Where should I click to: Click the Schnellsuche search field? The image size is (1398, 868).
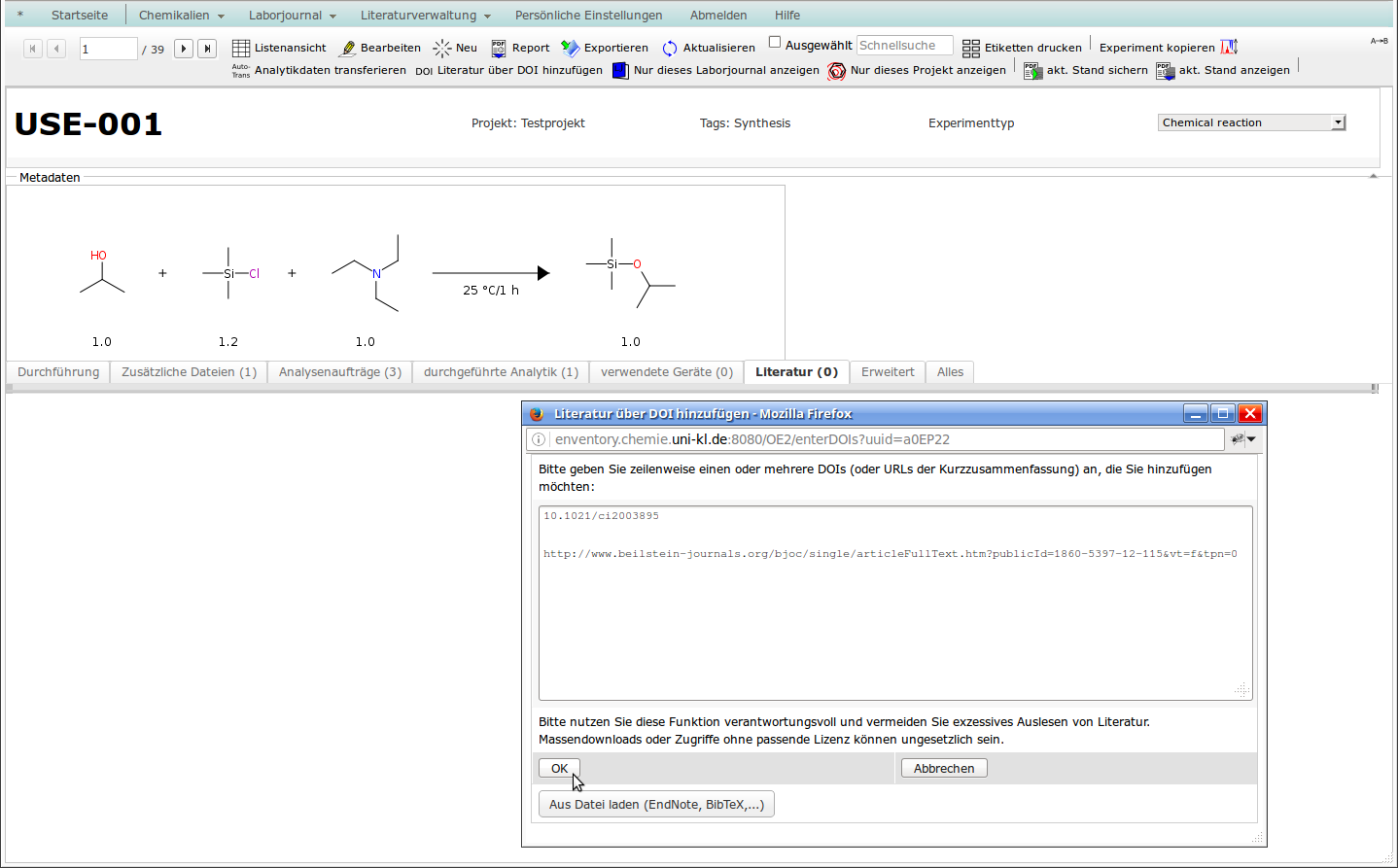click(x=905, y=46)
